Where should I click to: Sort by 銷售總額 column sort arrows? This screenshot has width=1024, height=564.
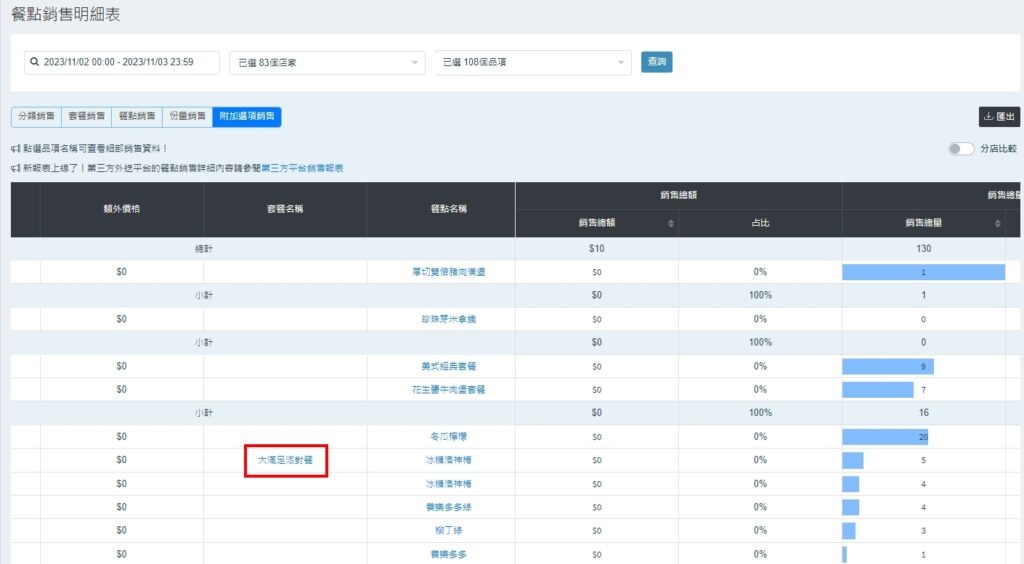coord(670,223)
